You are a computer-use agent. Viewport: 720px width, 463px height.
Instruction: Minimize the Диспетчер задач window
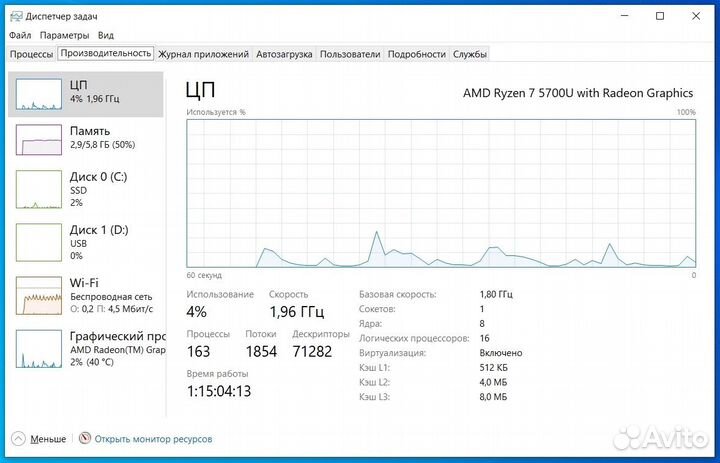(x=624, y=16)
